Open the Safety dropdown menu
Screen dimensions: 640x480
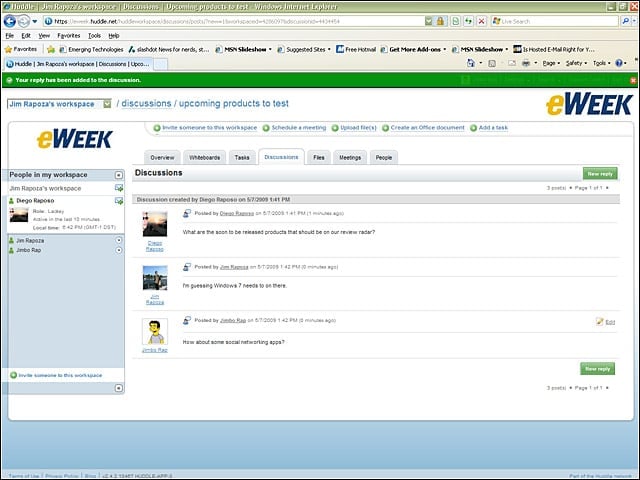[x=576, y=63]
